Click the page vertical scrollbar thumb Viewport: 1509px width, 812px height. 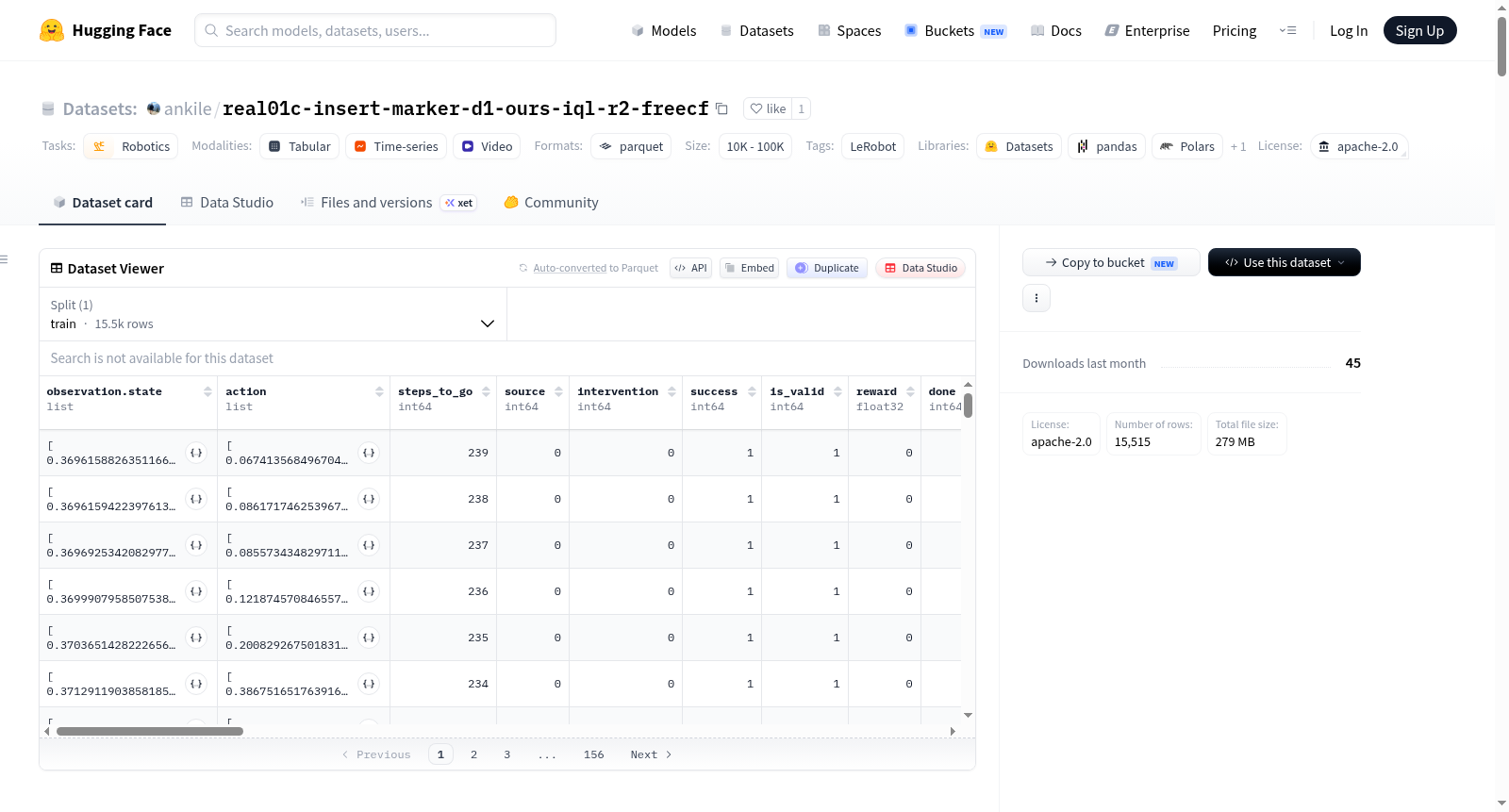pyautogui.click(x=1501, y=45)
